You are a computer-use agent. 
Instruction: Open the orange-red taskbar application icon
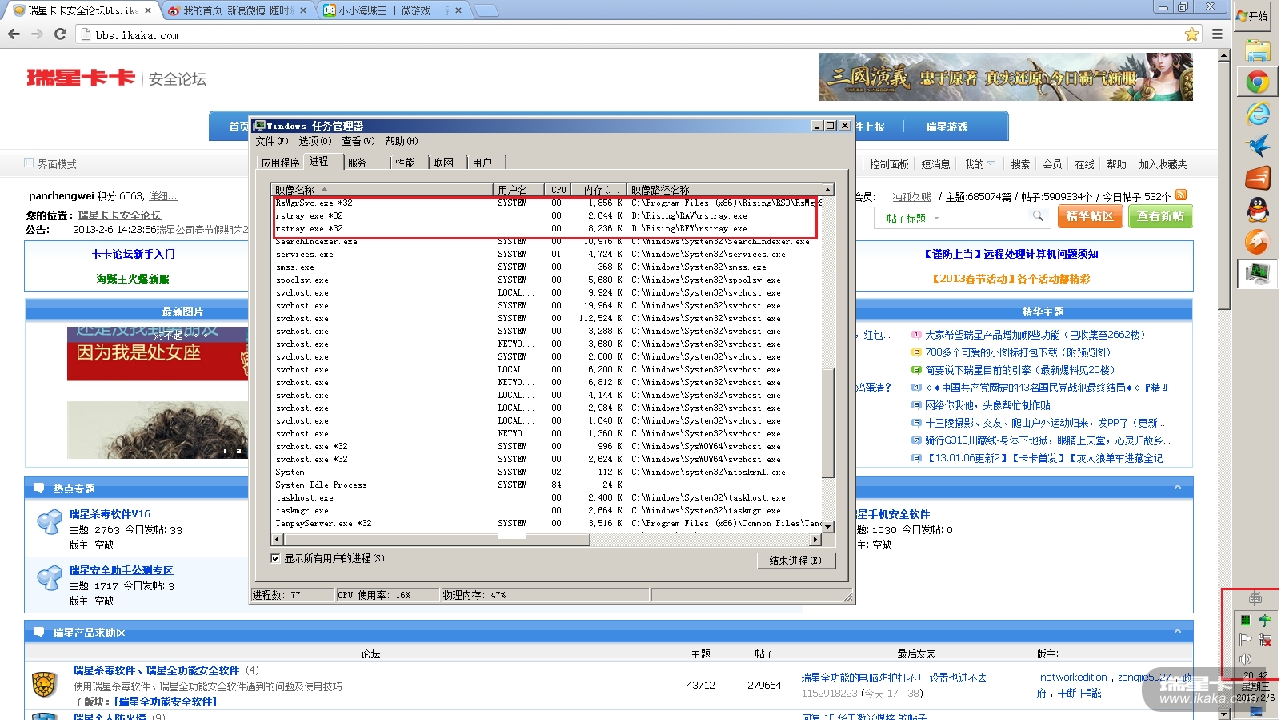tap(1257, 178)
